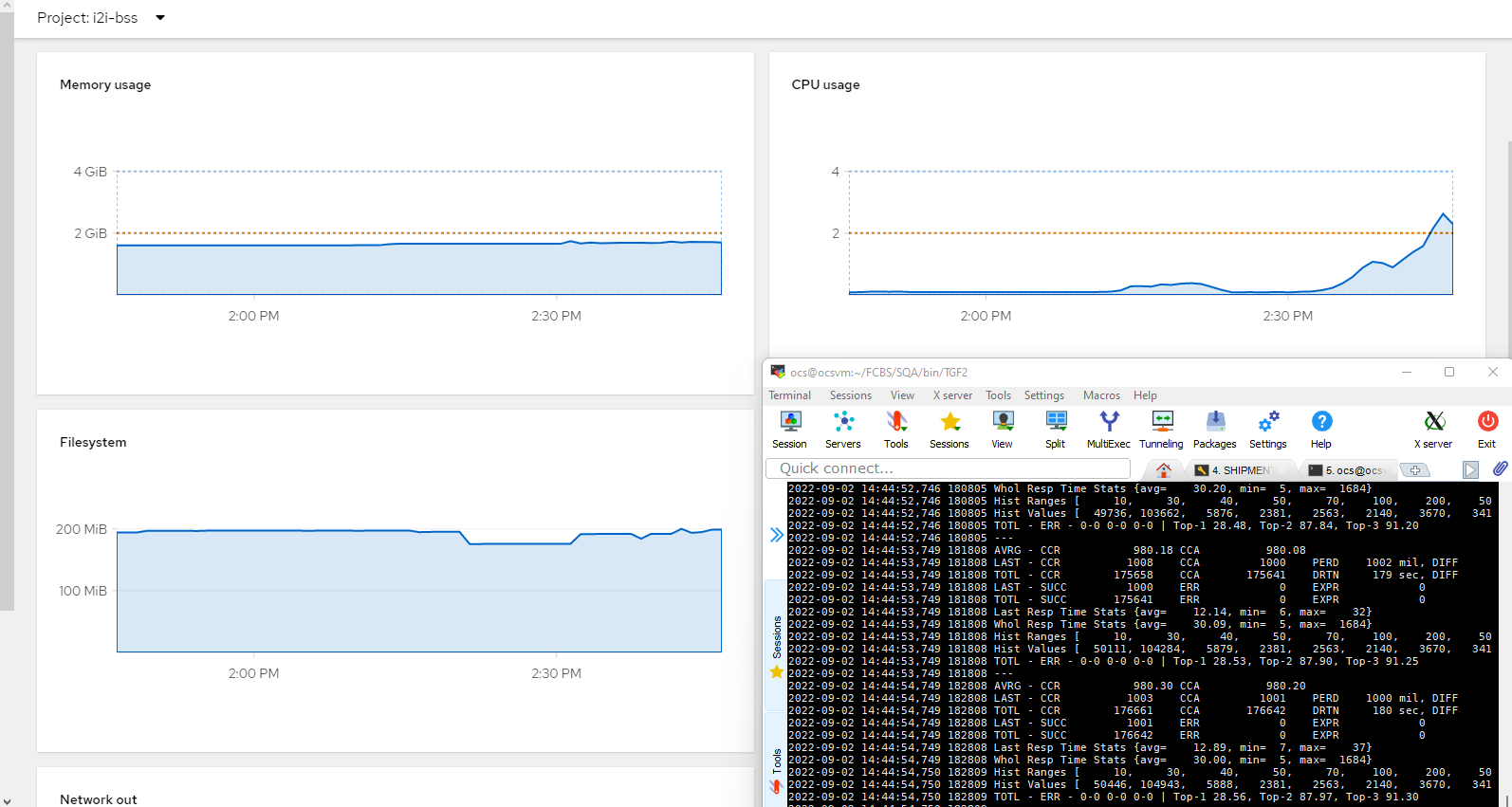Open the Tunneling tool
Screen dimensions: 1512x807
(x=1161, y=430)
